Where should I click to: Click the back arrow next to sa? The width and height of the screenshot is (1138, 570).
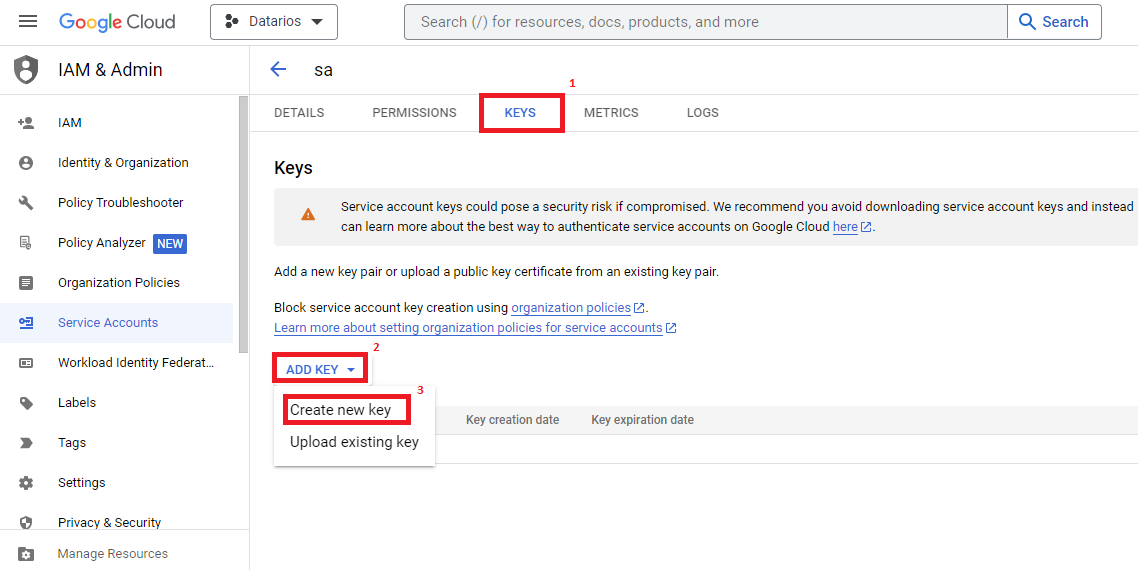[x=278, y=69]
